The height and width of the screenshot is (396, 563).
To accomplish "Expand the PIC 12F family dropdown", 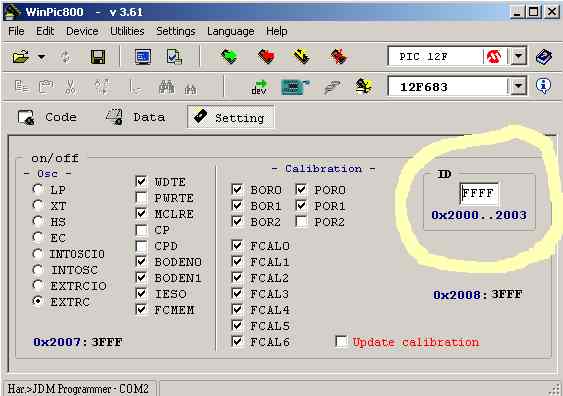I will (x=518, y=56).
